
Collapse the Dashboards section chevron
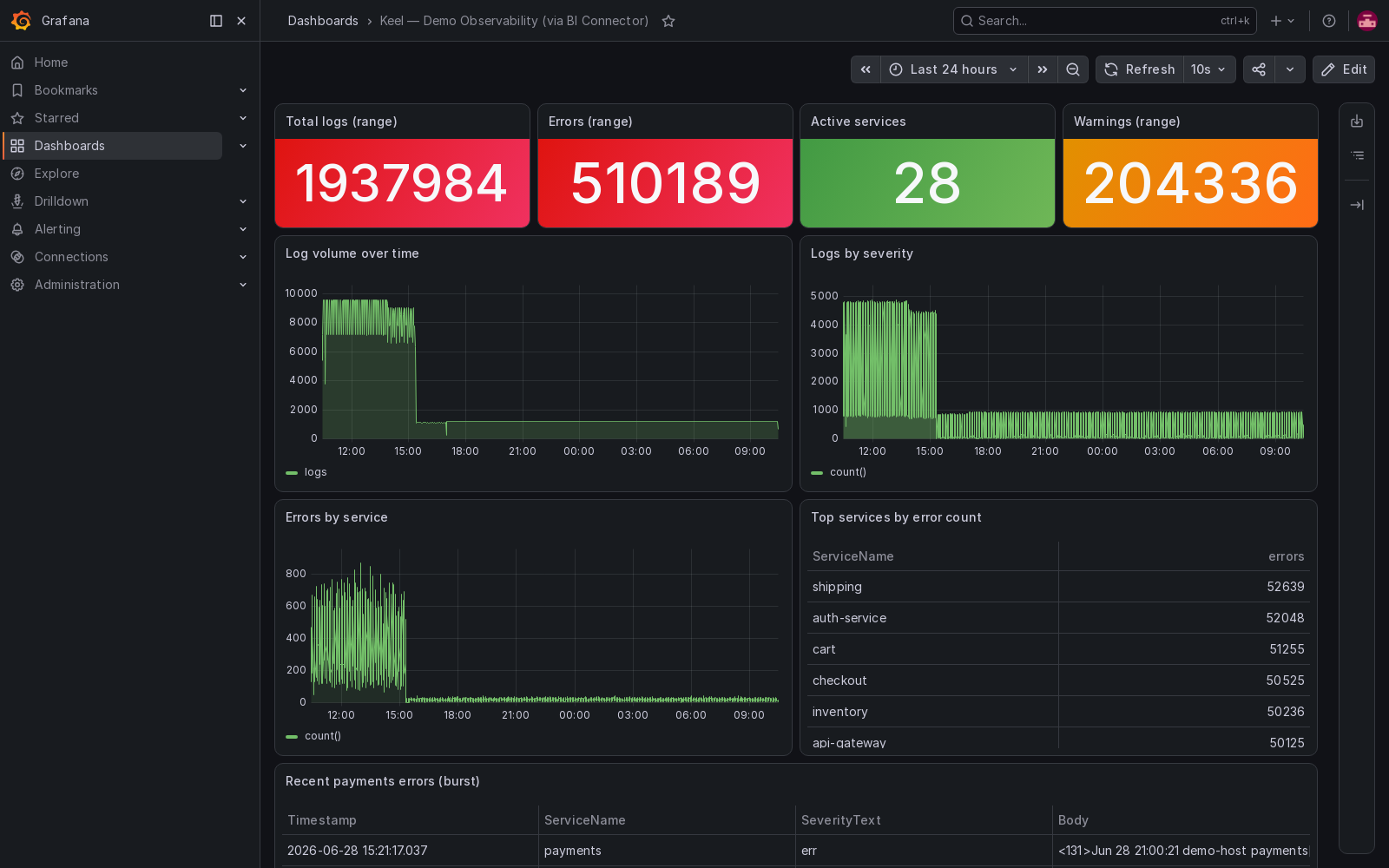[x=243, y=146]
